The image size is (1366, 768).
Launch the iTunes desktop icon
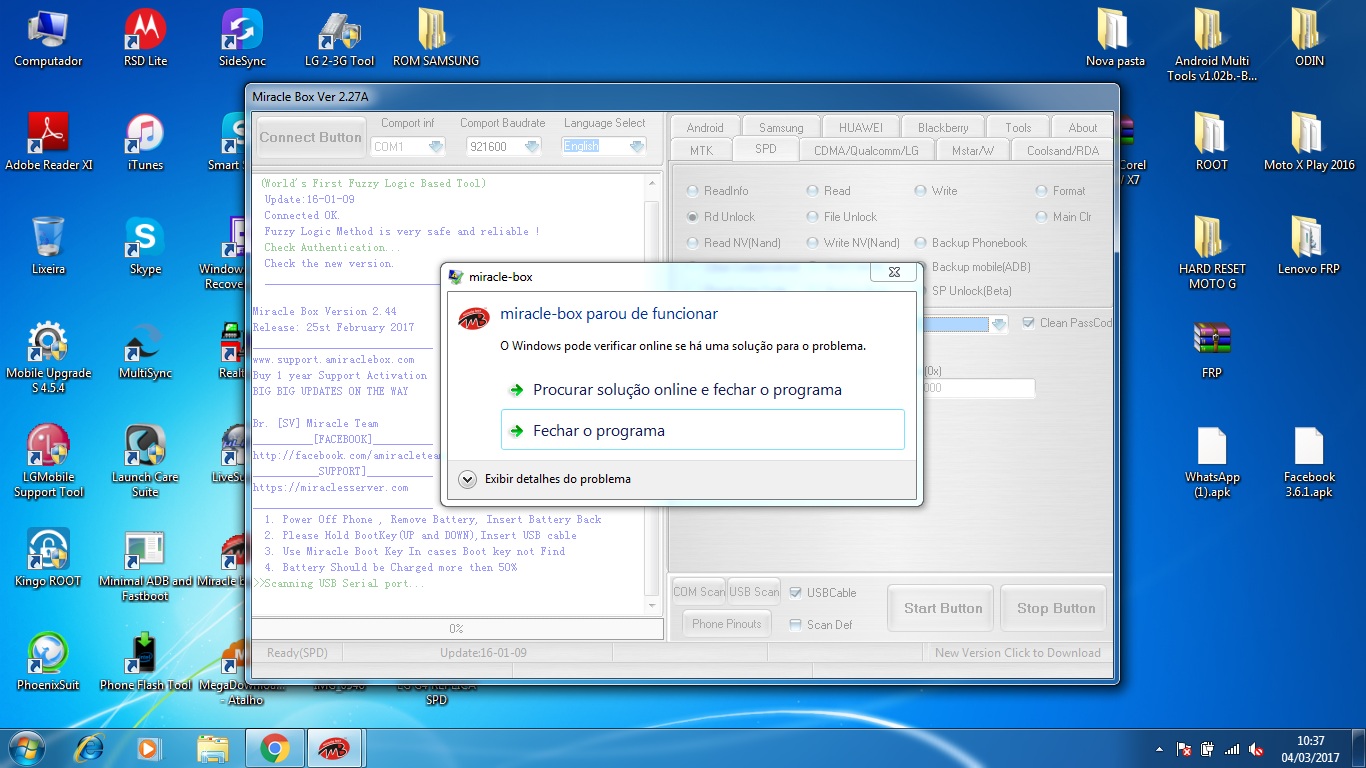pyautogui.click(x=146, y=142)
